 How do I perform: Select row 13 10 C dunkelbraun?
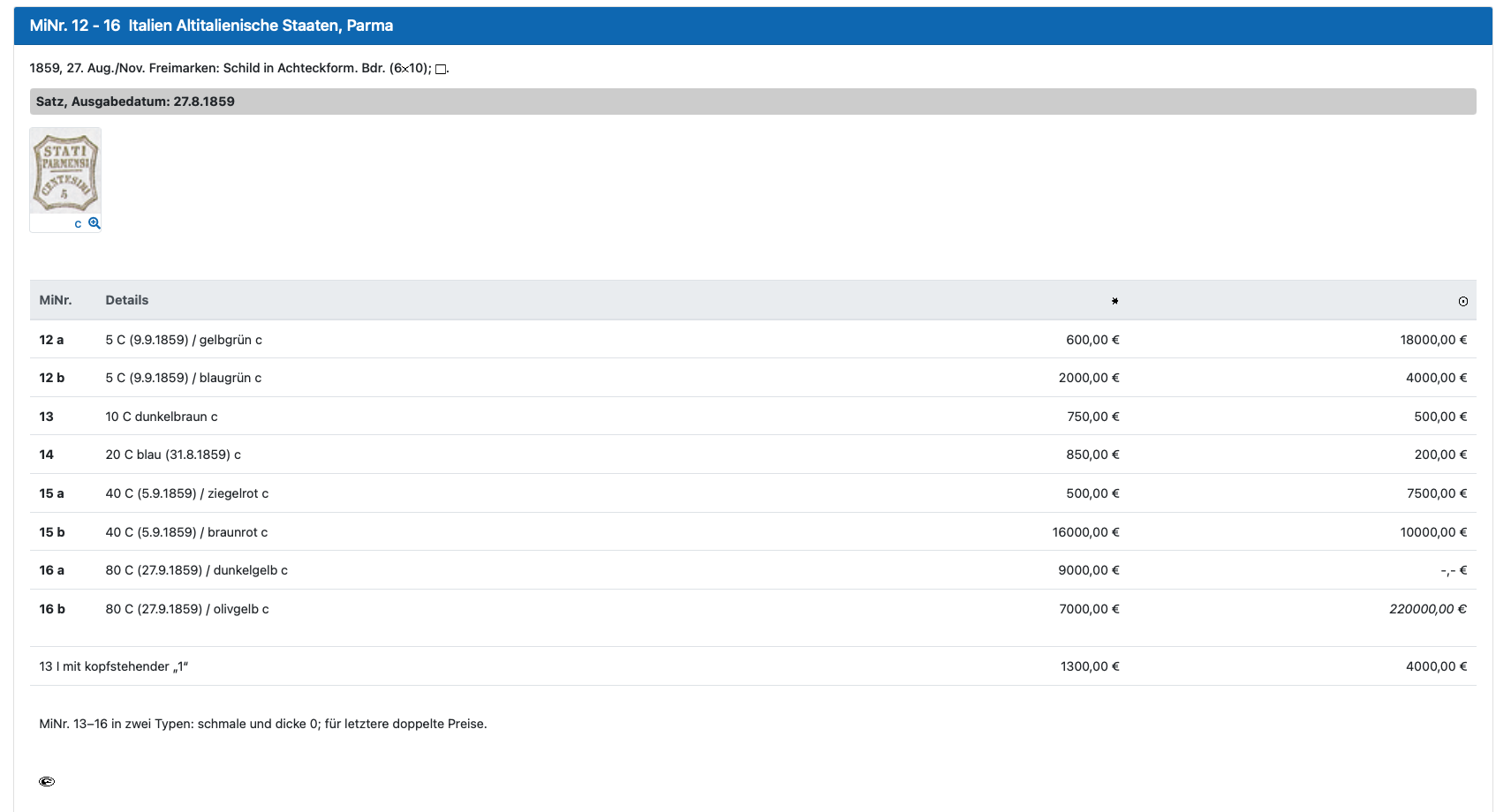coord(162,417)
